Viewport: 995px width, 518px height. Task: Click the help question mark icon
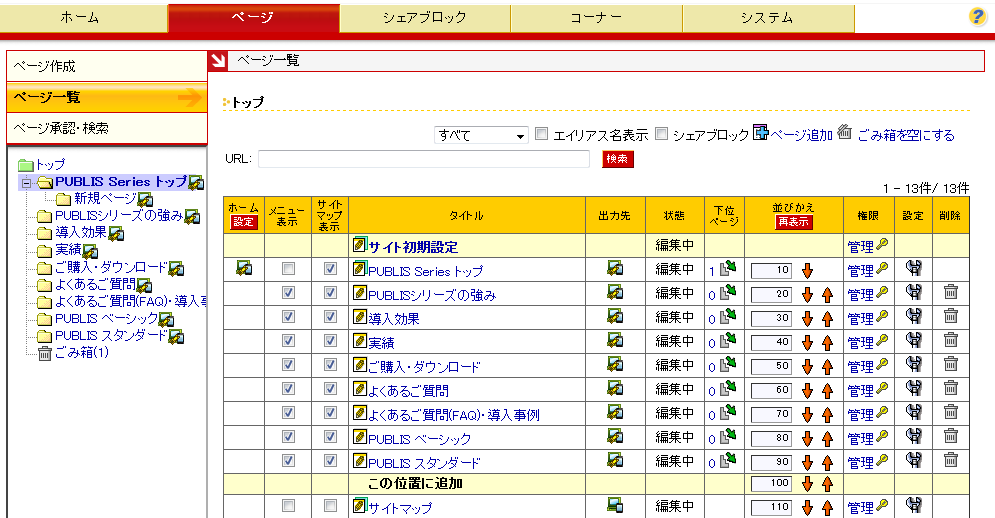pyautogui.click(x=978, y=17)
